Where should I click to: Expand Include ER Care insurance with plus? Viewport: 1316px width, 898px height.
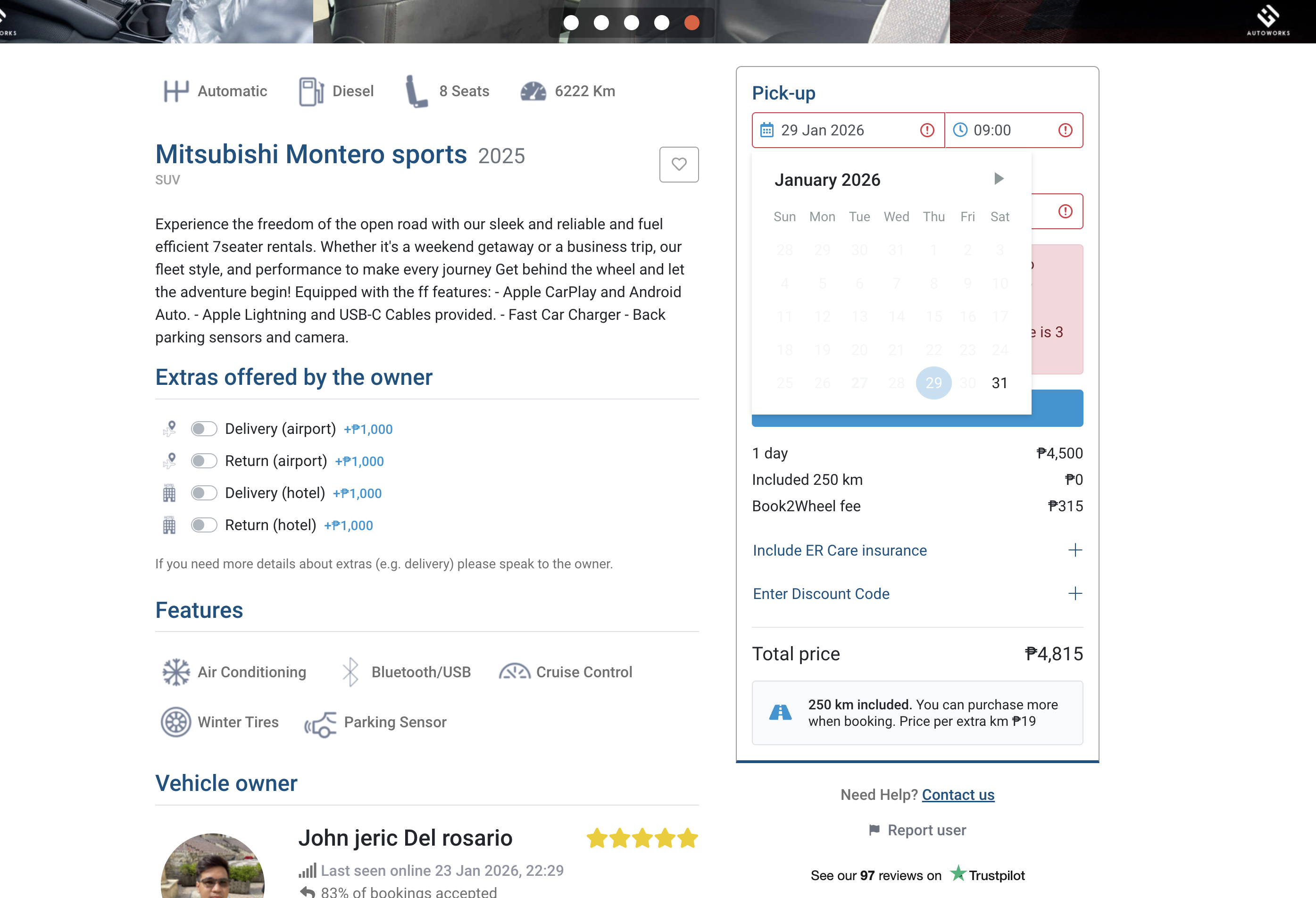pyautogui.click(x=1075, y=550)
